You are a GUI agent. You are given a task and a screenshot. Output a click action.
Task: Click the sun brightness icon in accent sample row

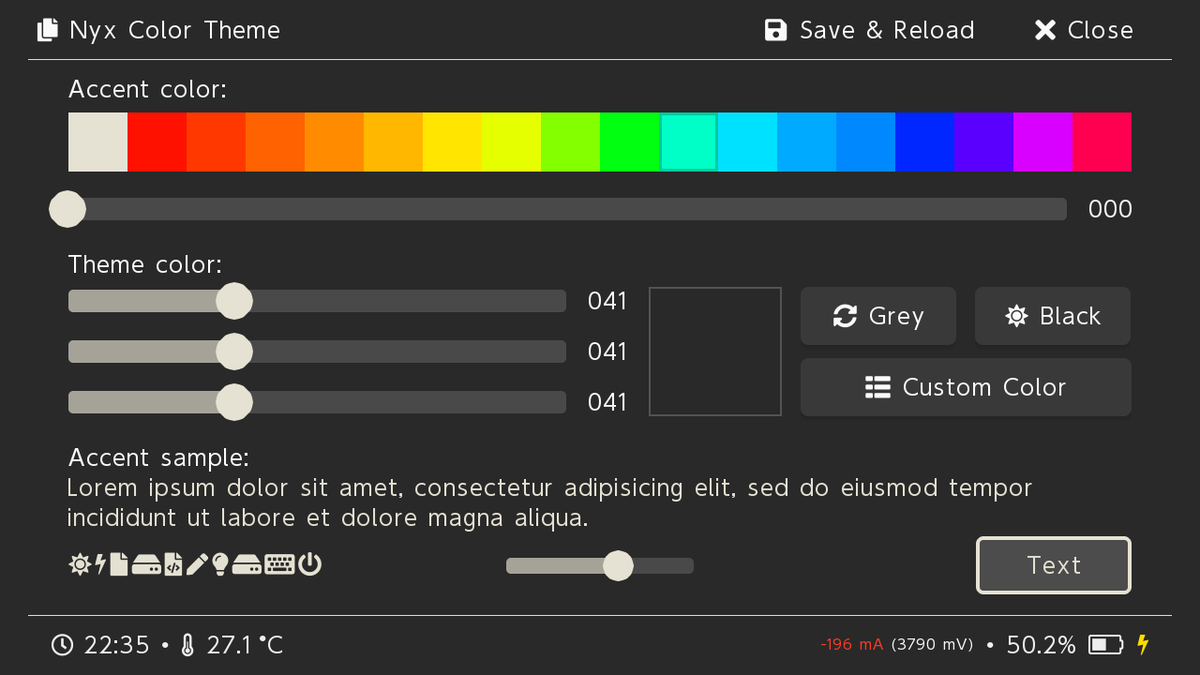80,564
